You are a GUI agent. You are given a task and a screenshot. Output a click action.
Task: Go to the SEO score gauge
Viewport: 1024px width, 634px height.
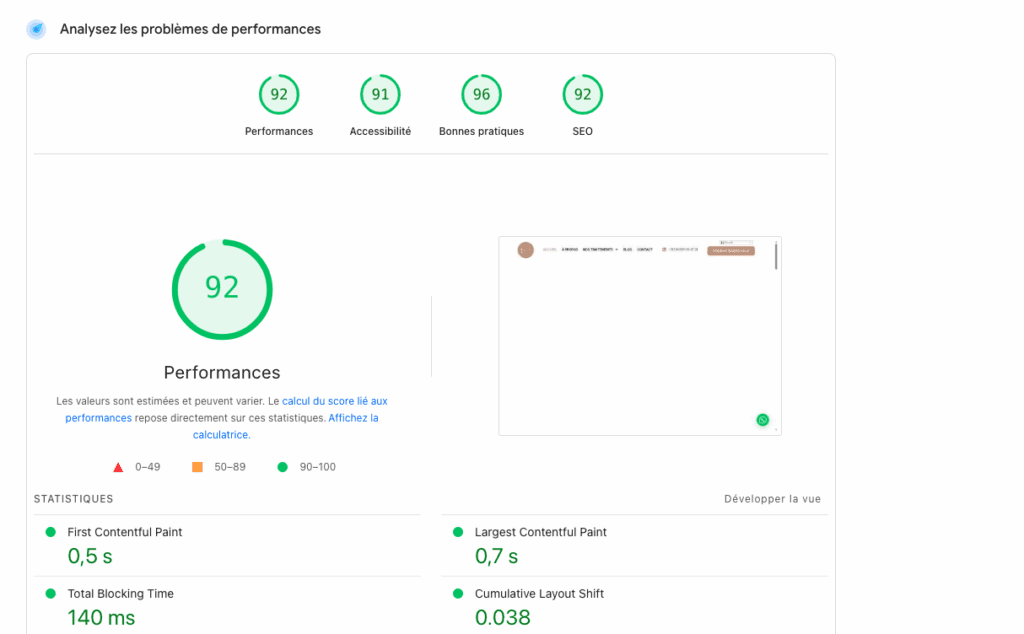coord(582,95)
